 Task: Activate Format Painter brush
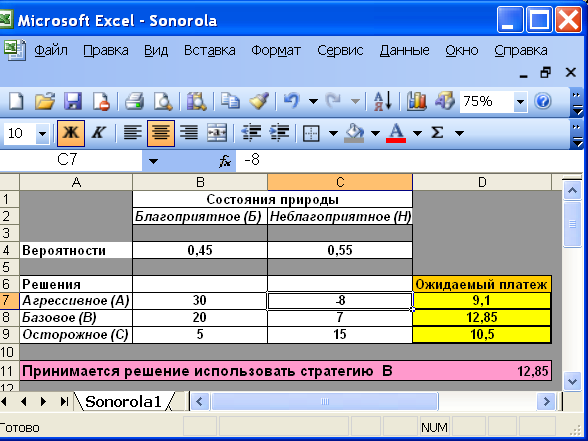click(259, 101)
